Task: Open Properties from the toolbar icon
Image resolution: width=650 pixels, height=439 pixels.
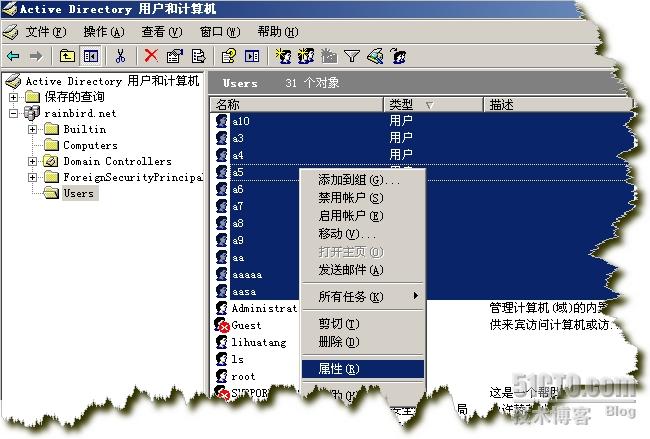Action: tap(175, 56)
